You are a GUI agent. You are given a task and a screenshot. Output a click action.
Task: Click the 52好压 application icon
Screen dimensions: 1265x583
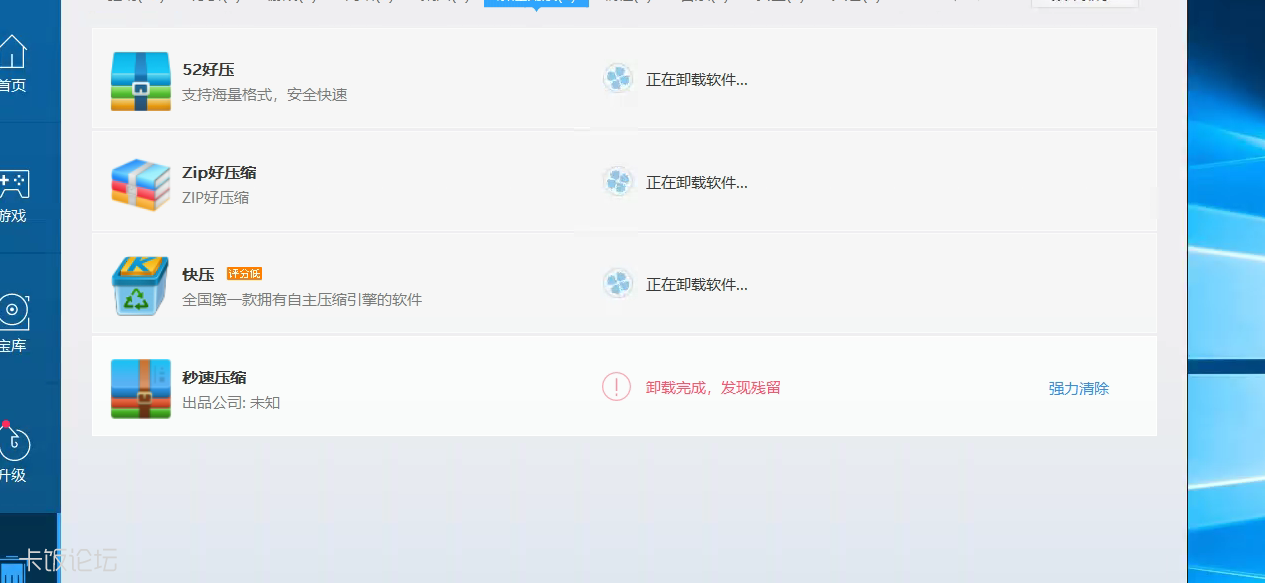click(x=141, y=81)
